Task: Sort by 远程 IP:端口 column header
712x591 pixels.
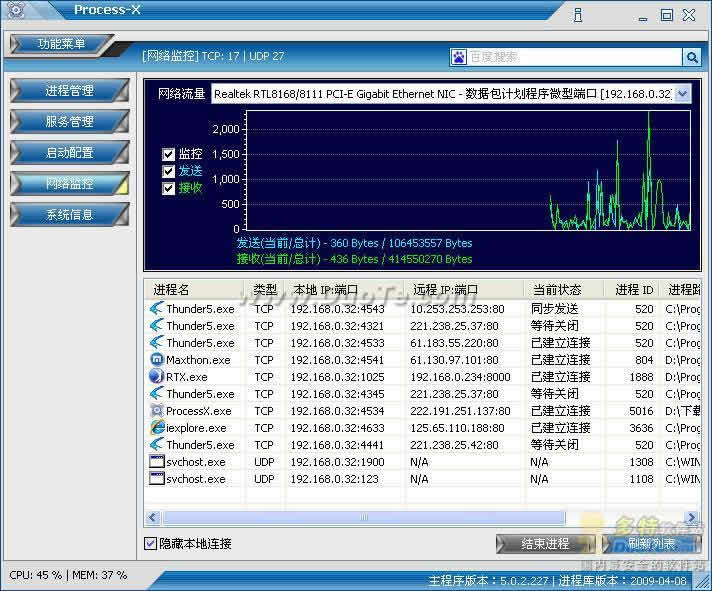Action: [x=464, y=290]
